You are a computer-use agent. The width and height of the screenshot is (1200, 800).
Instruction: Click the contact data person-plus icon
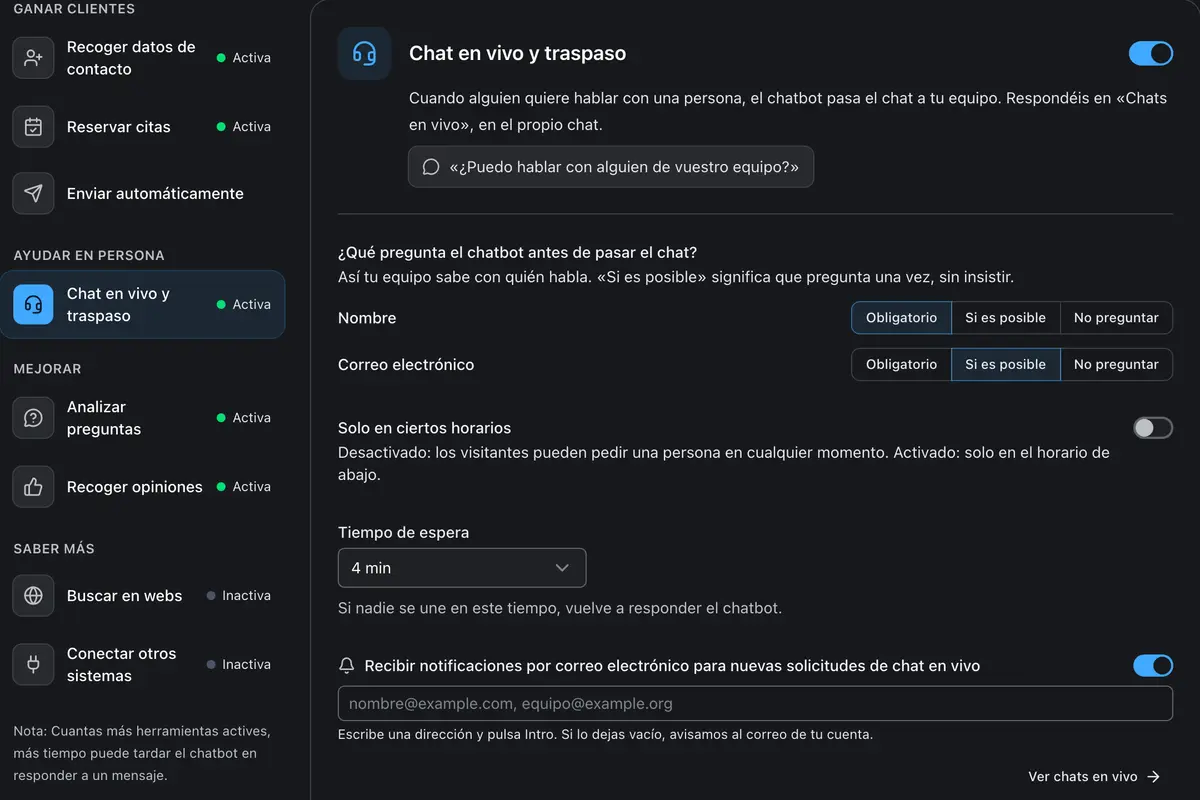click(x=33, y=58)
